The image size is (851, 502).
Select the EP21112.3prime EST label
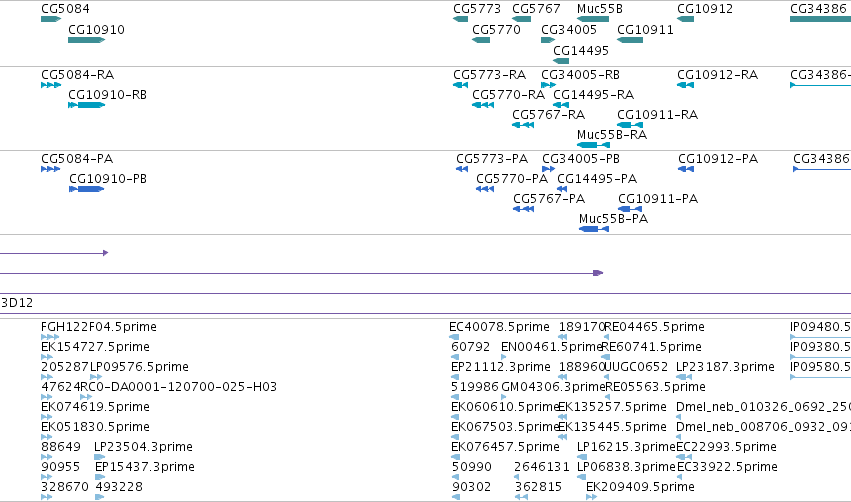tap(501, 367)
